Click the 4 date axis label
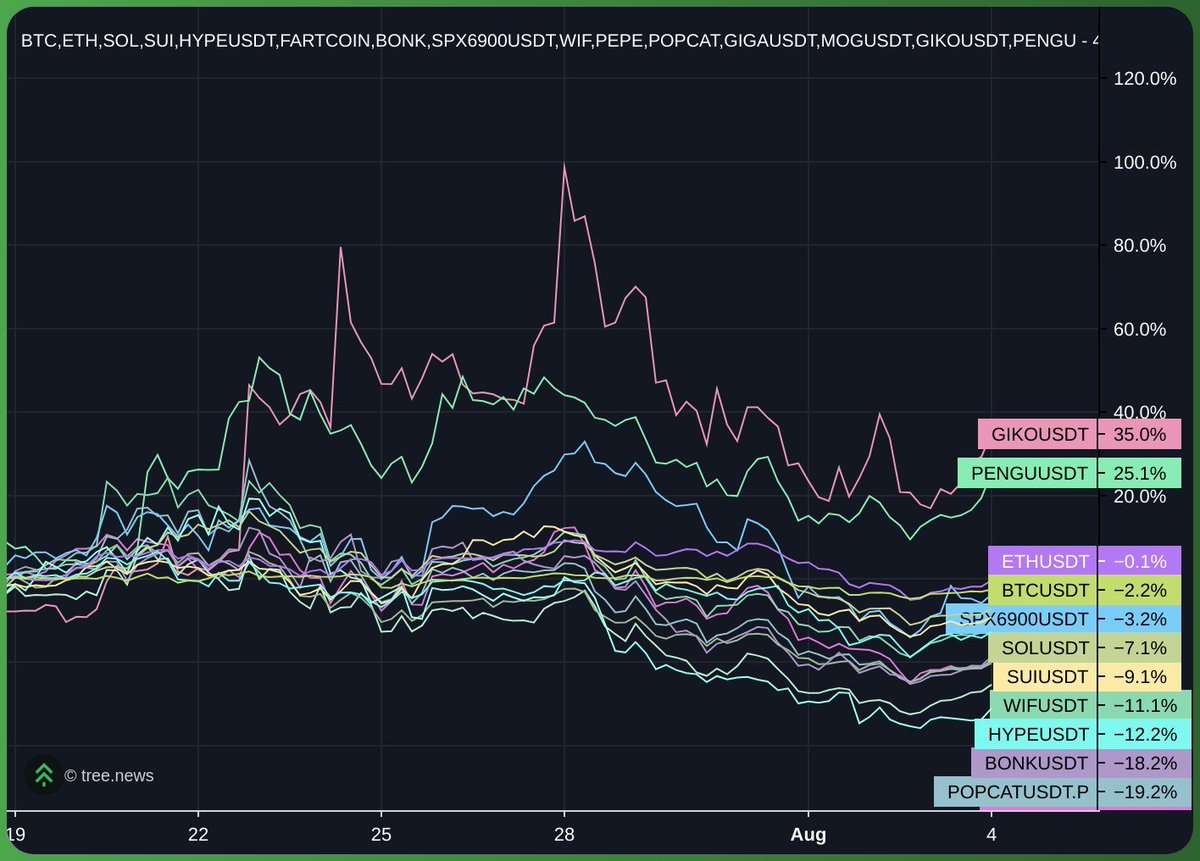1200x861 pixels. click(x=991, y=834)
